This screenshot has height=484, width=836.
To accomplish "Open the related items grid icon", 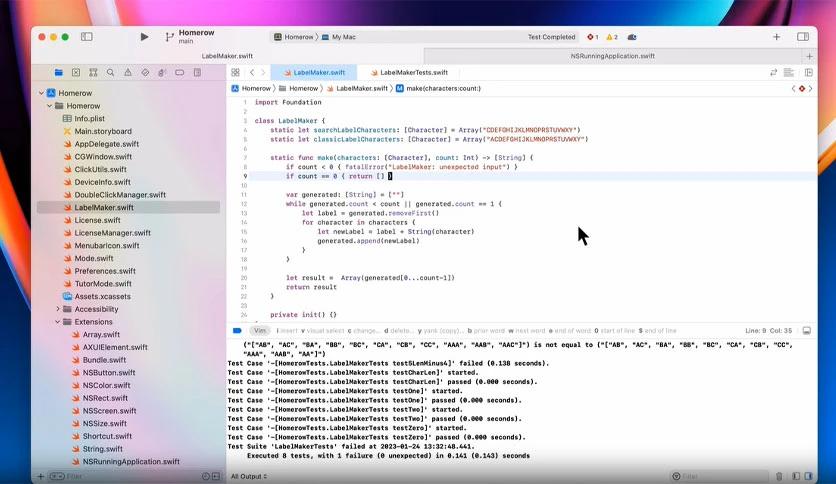I will pyautogui.click(x=235, y=73).
